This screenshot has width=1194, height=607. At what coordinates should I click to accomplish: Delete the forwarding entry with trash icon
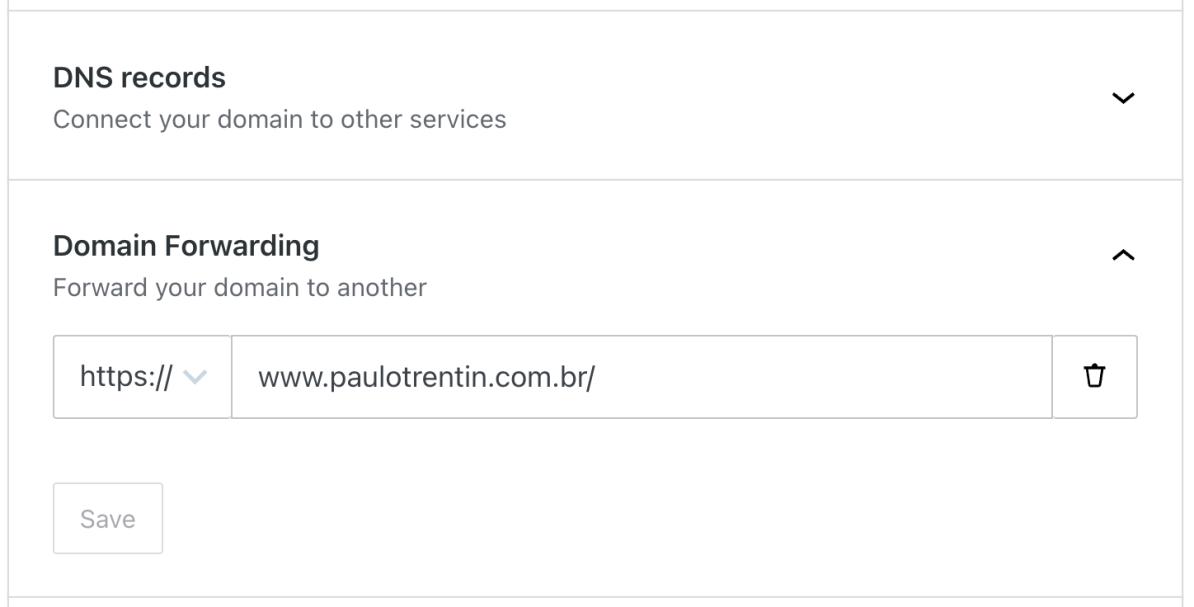1095,376
